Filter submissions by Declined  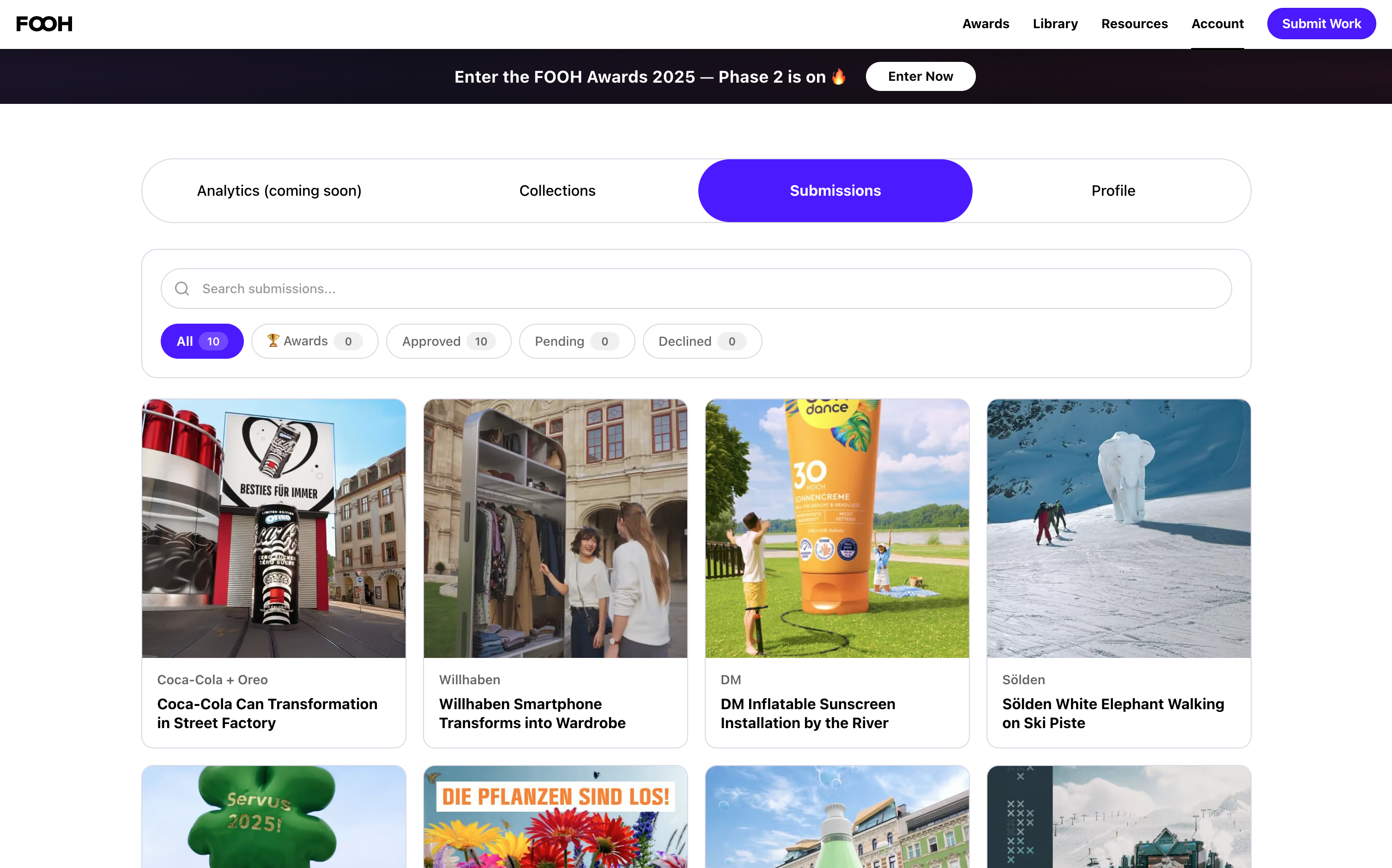pos(702,342)
